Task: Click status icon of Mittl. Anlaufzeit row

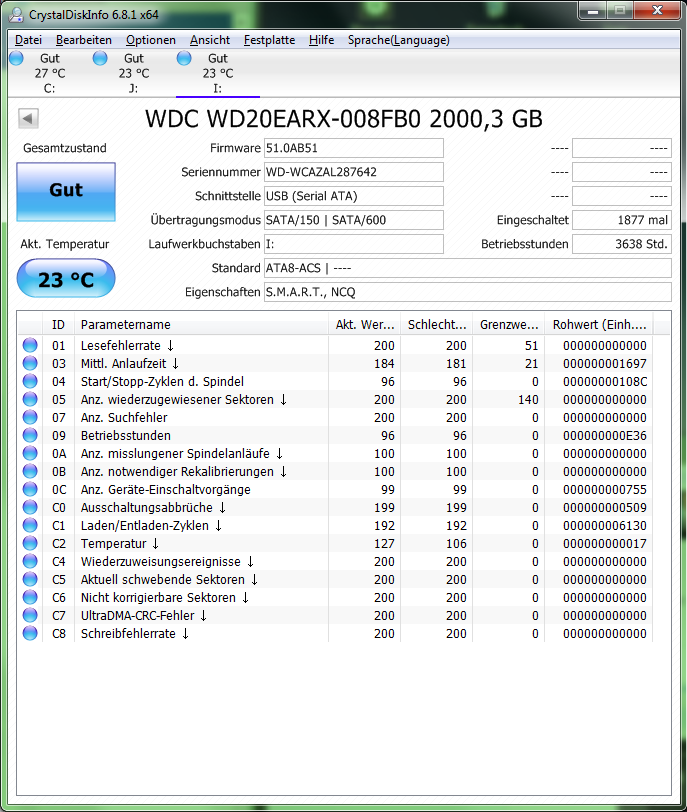Action: point(30,363)
